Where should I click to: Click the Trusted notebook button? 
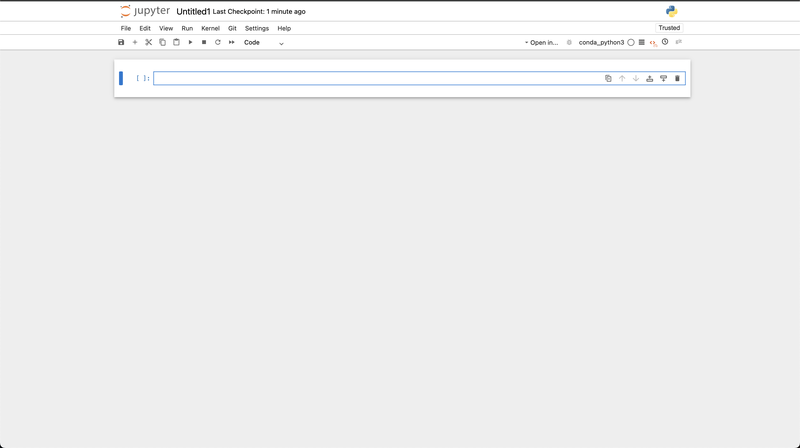pyautogui.click(x=669, y=28)
